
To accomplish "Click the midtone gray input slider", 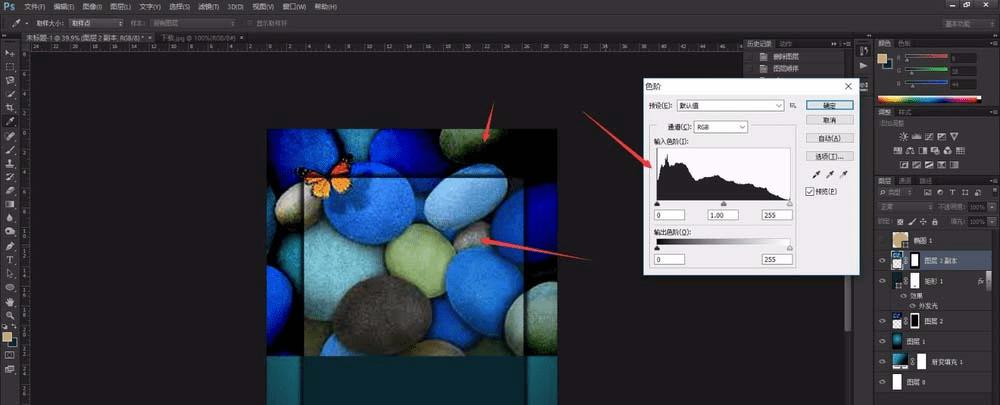I will (x=723, y=203).
